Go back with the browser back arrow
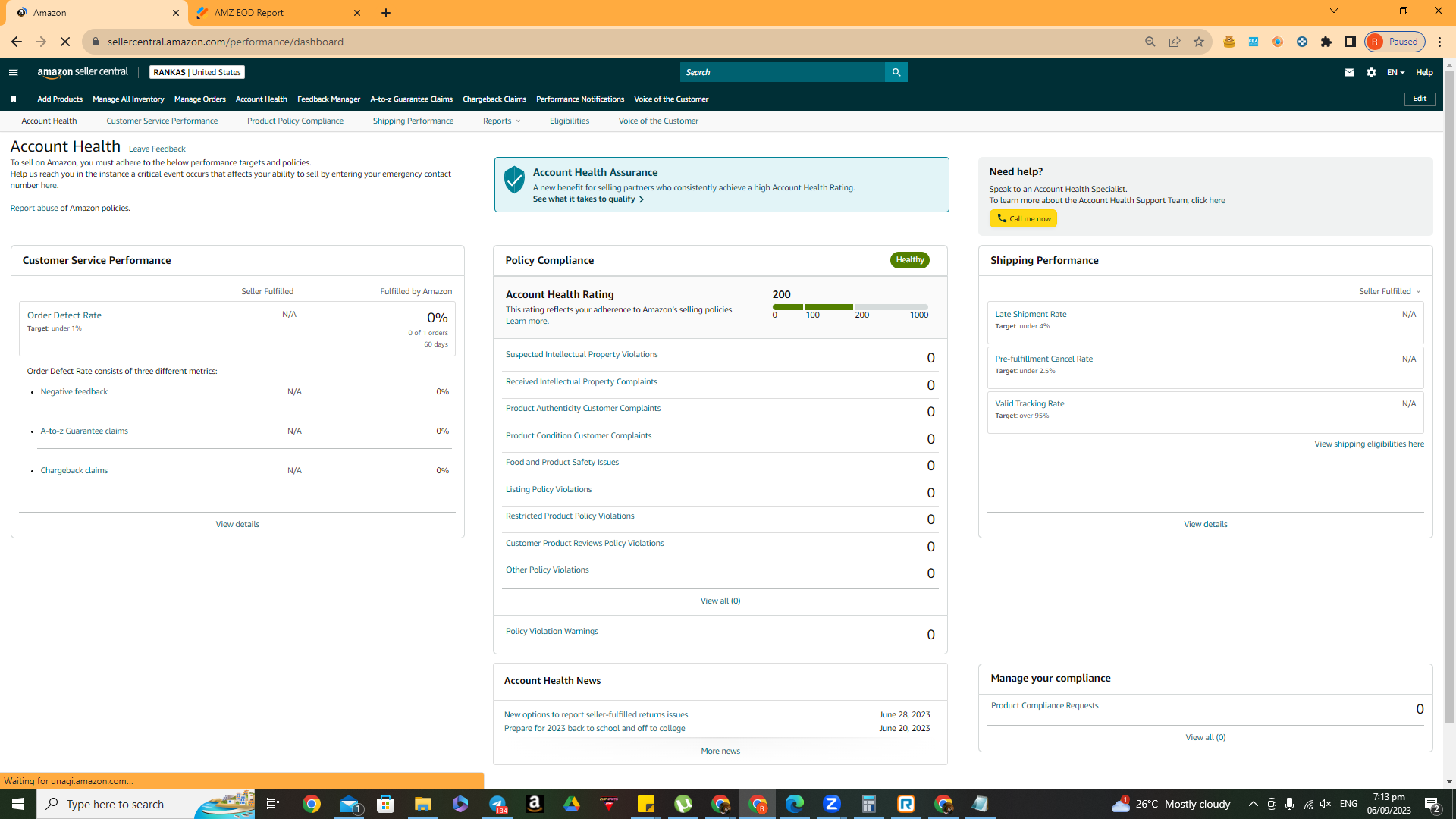 (x=17, y=42)
